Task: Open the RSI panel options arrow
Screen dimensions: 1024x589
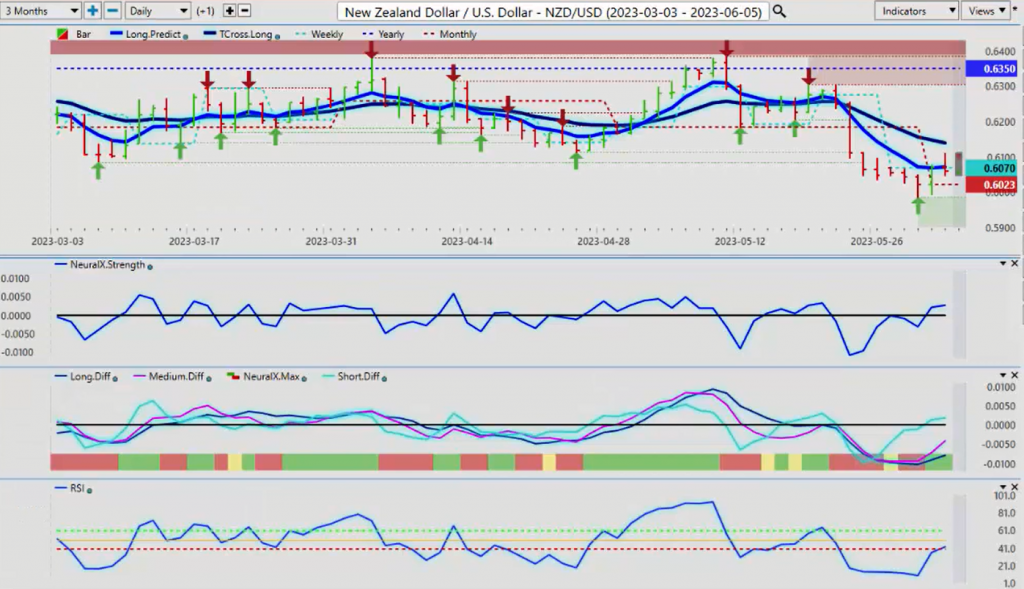Action: [1002, 486]
